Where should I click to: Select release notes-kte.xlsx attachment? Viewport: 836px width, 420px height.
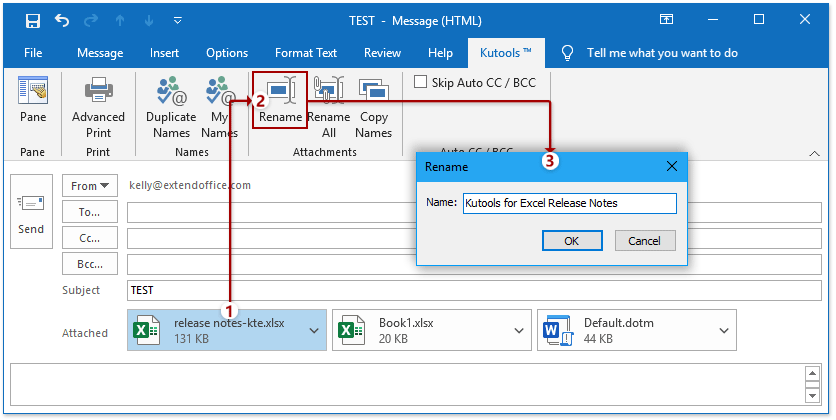tap(227, 330)
